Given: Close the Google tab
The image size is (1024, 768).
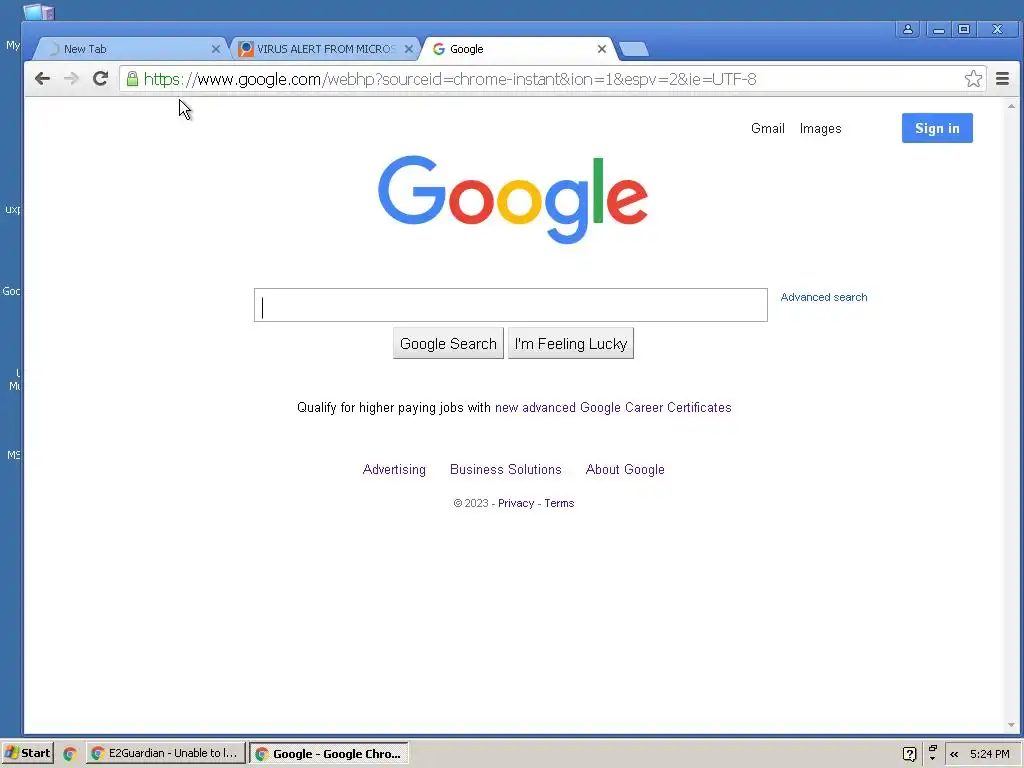Looking at the screenshot, I should point(601,49).
